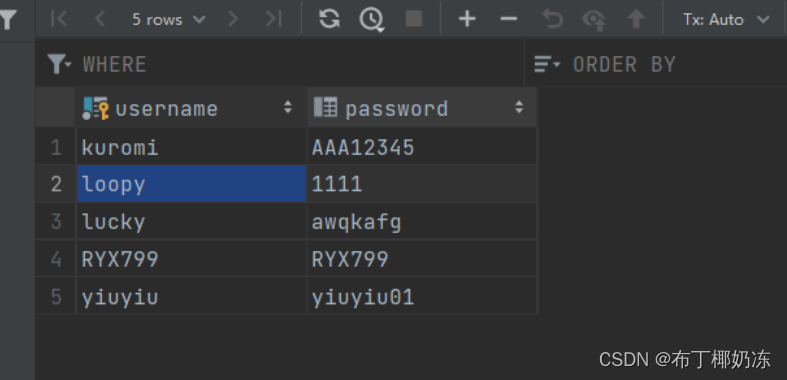787x380 pixels.
Task: Expand the ORDER BY sort dropdown
Action: (x=547, y=64)
